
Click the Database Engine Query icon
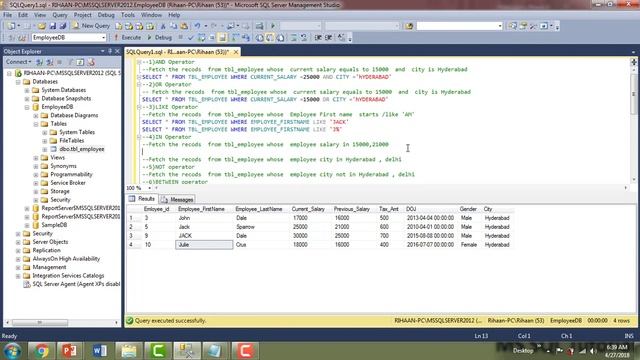[119, 26]
